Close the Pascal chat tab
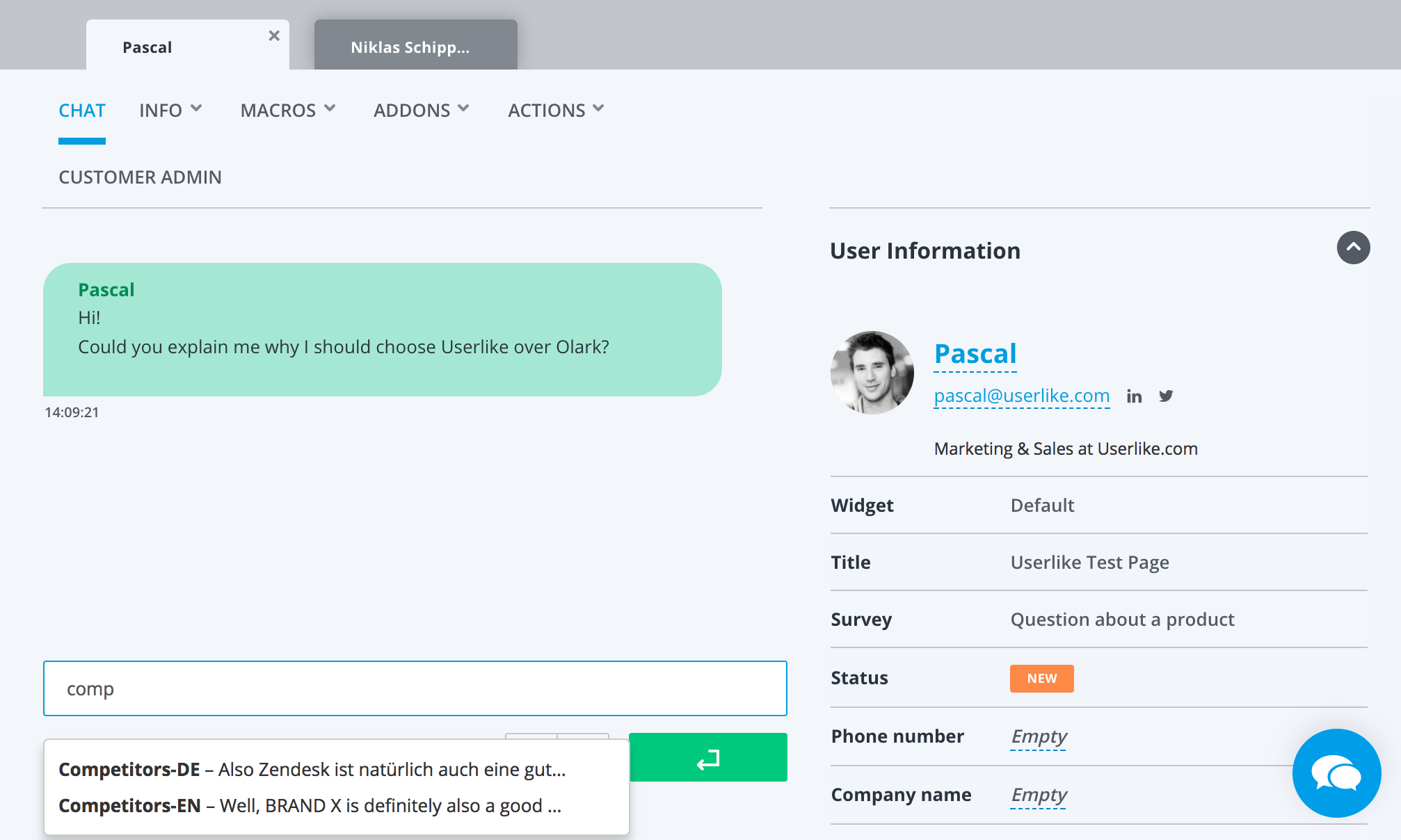 [x=274, y=35]
